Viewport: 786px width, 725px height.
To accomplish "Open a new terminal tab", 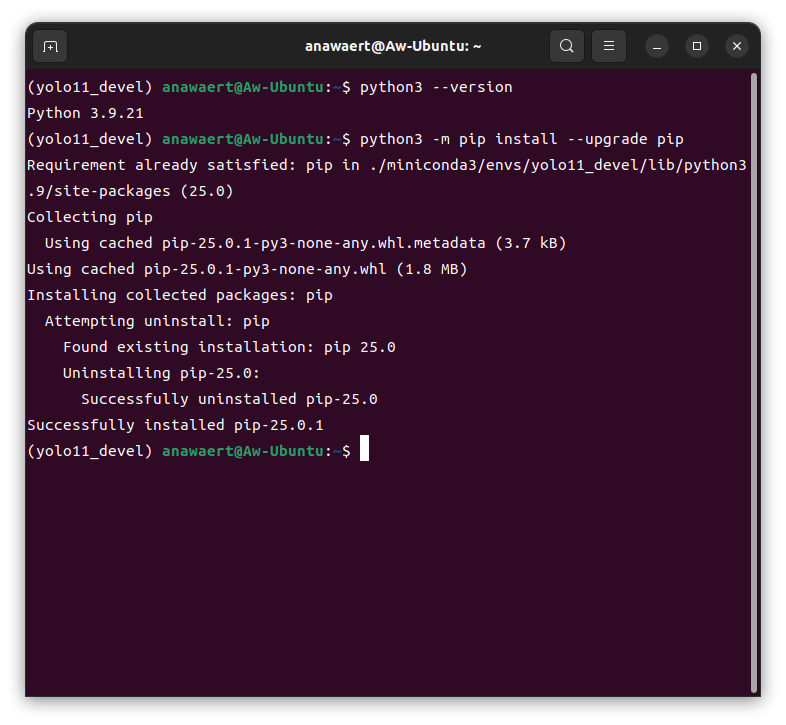I will point(50,46).
